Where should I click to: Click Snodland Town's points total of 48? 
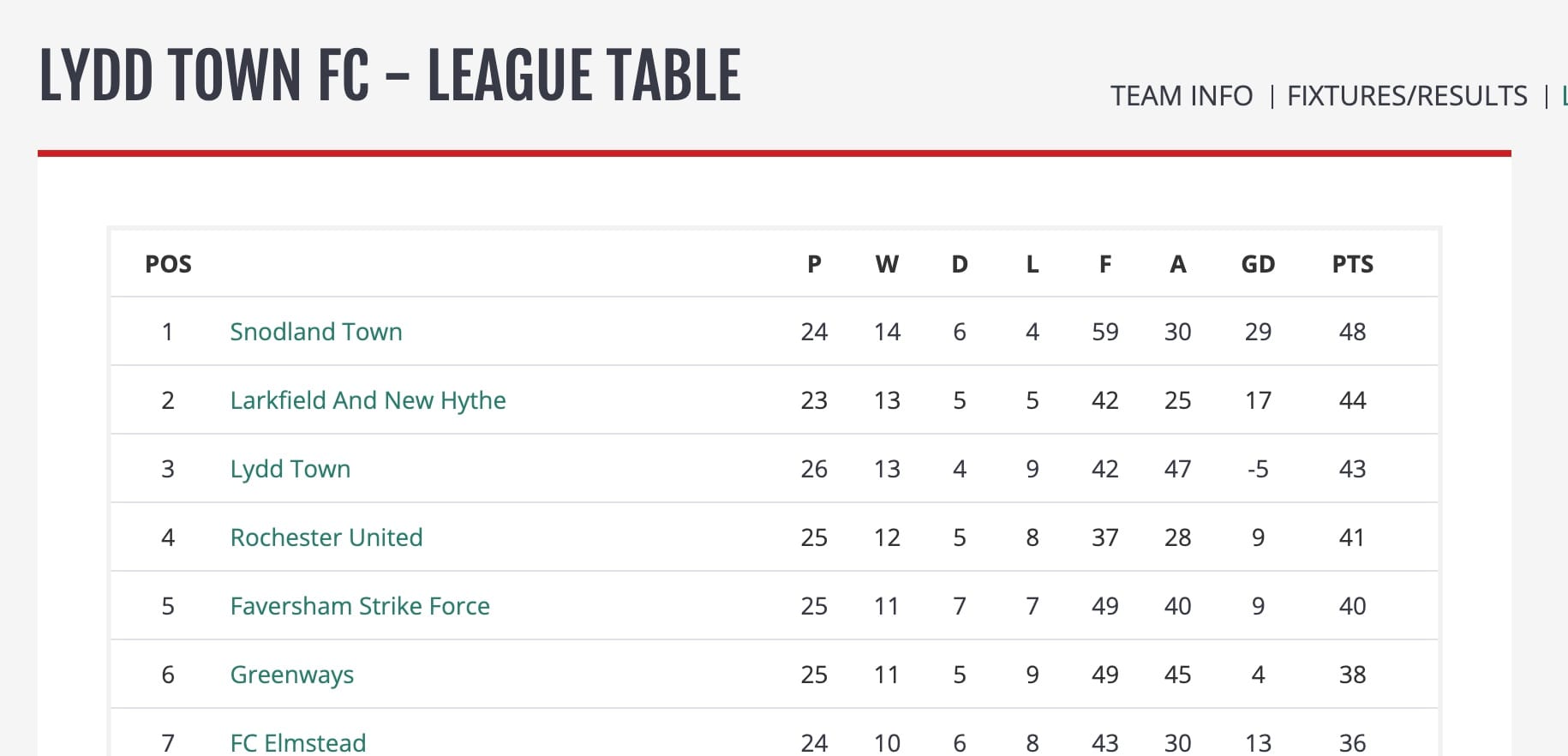1352,332
